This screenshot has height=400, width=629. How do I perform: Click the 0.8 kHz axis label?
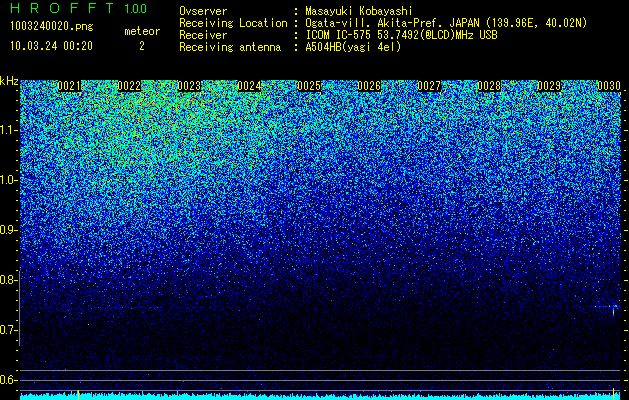(x=9, y=280)
